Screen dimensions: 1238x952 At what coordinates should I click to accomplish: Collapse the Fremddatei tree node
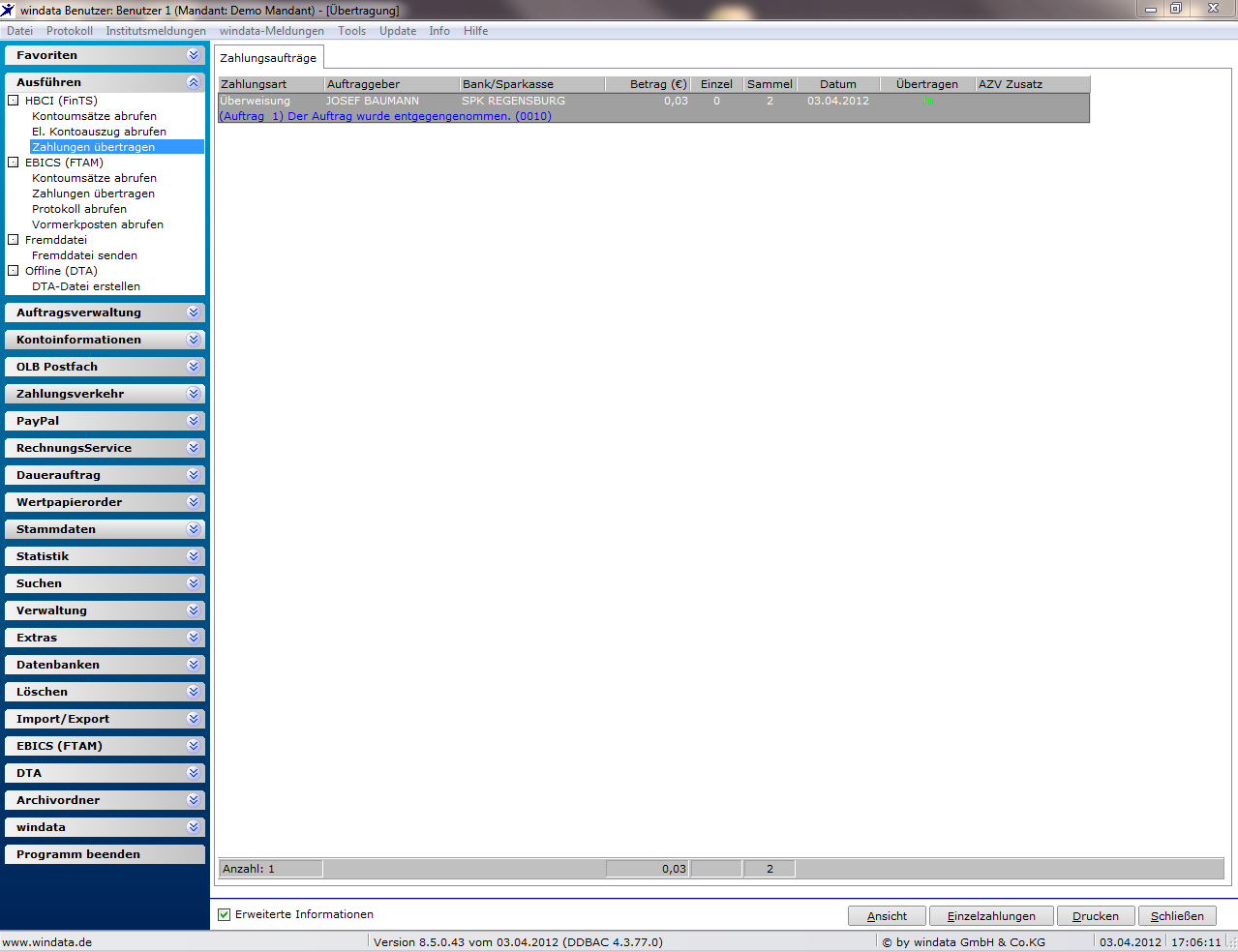click(14, 240)
